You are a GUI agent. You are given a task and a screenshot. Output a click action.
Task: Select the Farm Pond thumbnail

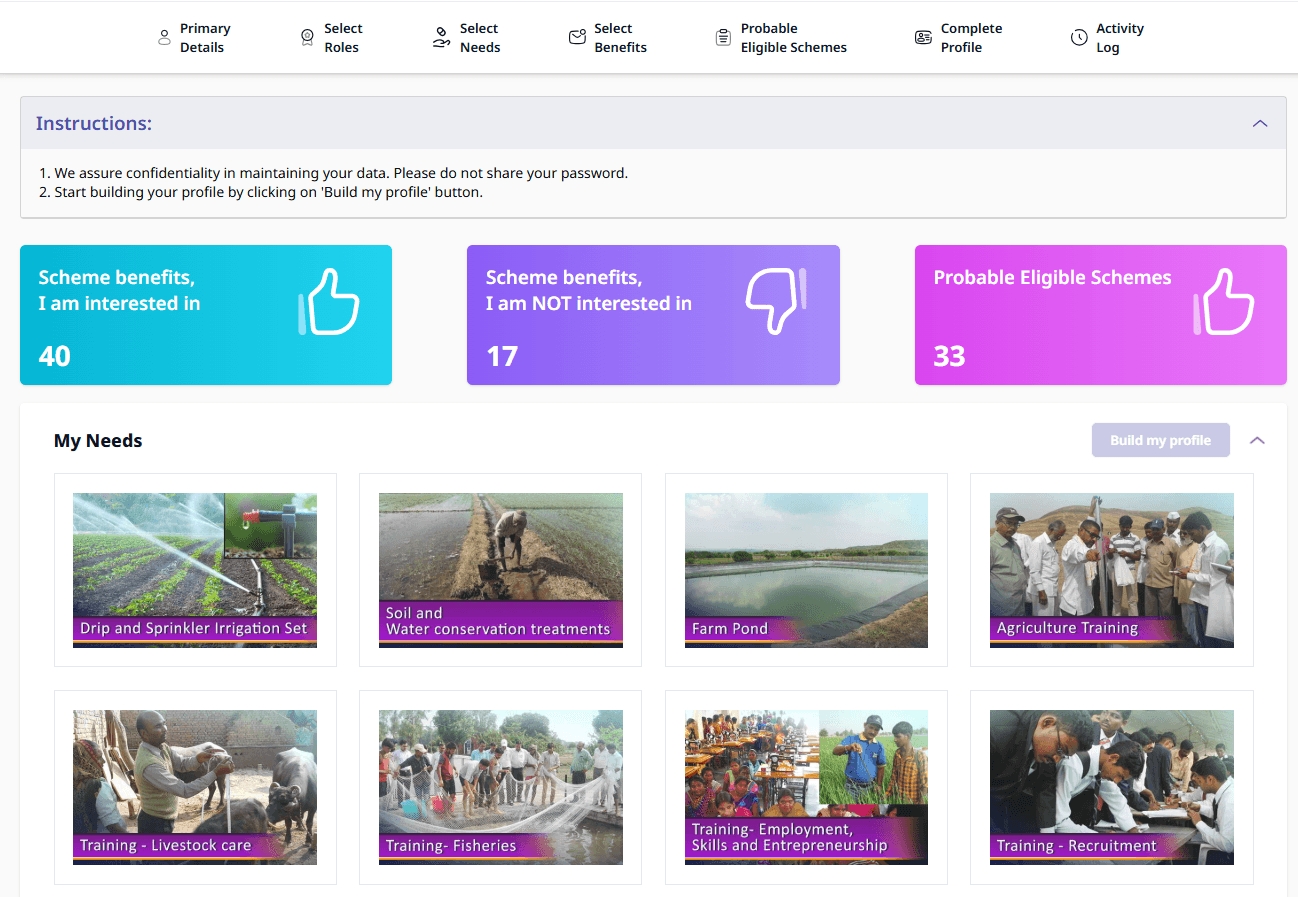pos(806,570)
